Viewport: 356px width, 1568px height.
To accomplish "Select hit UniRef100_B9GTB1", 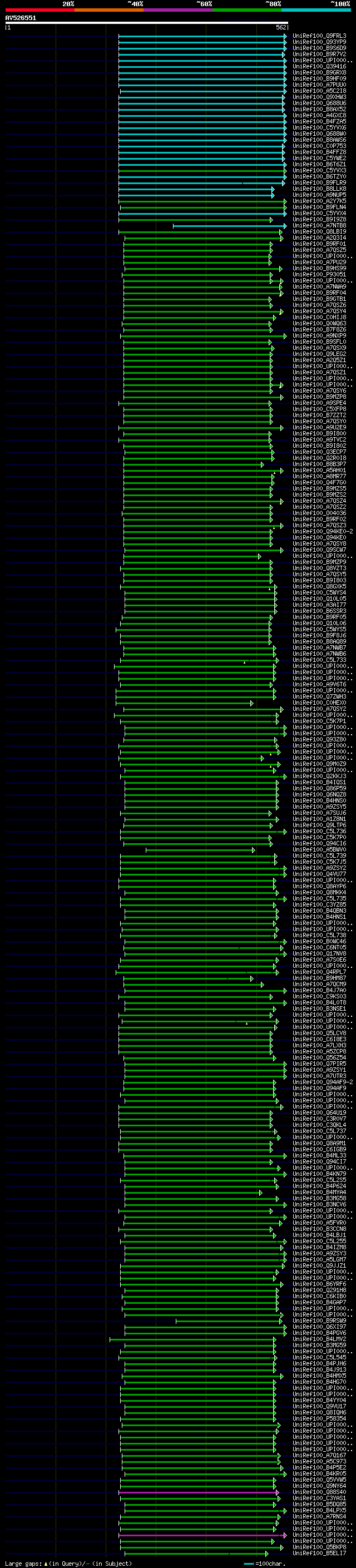I will pos(319,299).
